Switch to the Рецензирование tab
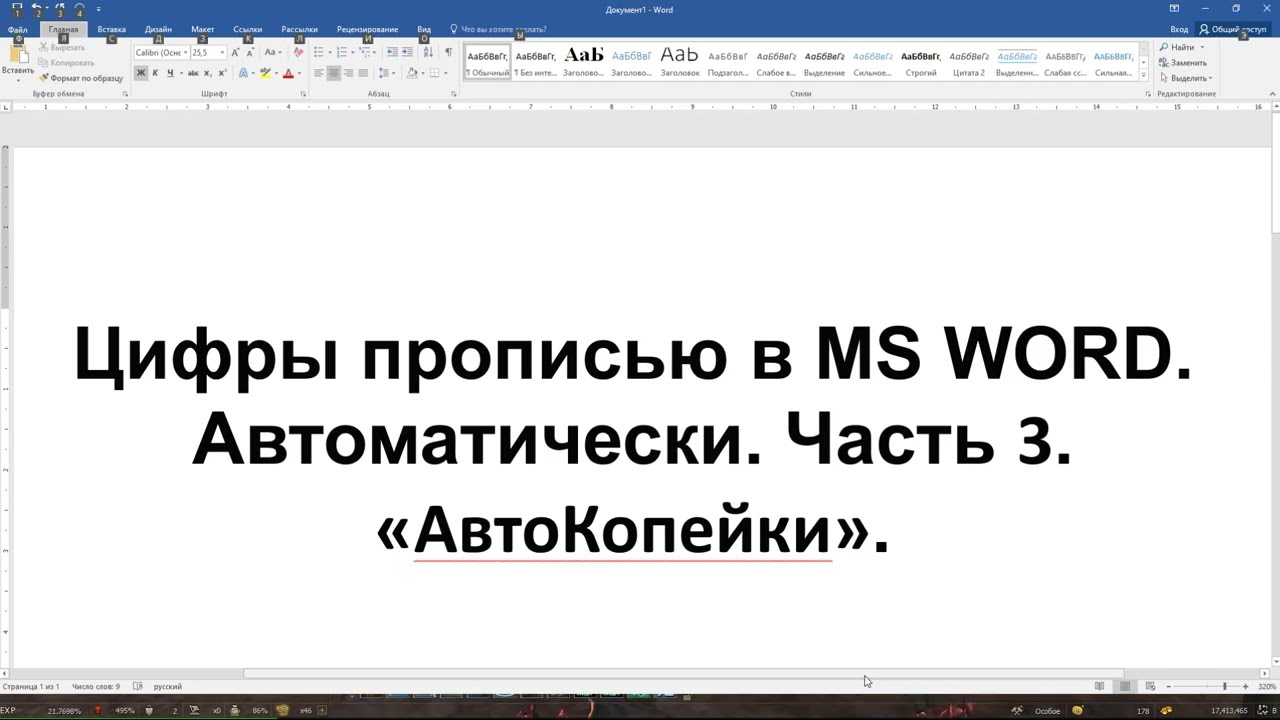The height and width of the screenshot is (720, 1280). (x=367, y=29)
